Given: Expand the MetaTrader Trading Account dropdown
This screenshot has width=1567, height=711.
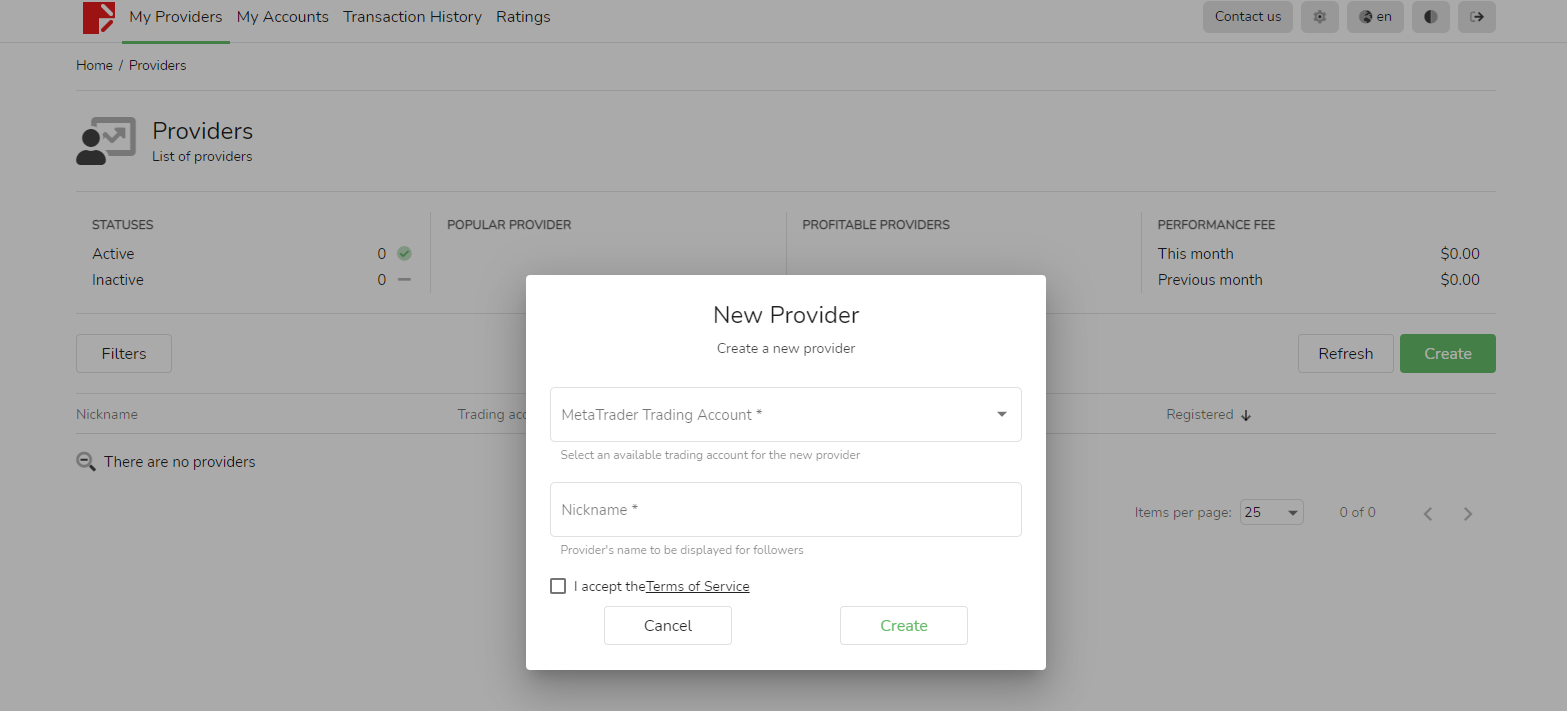Looking at the screenshot, I should [x=1001, y=414].
